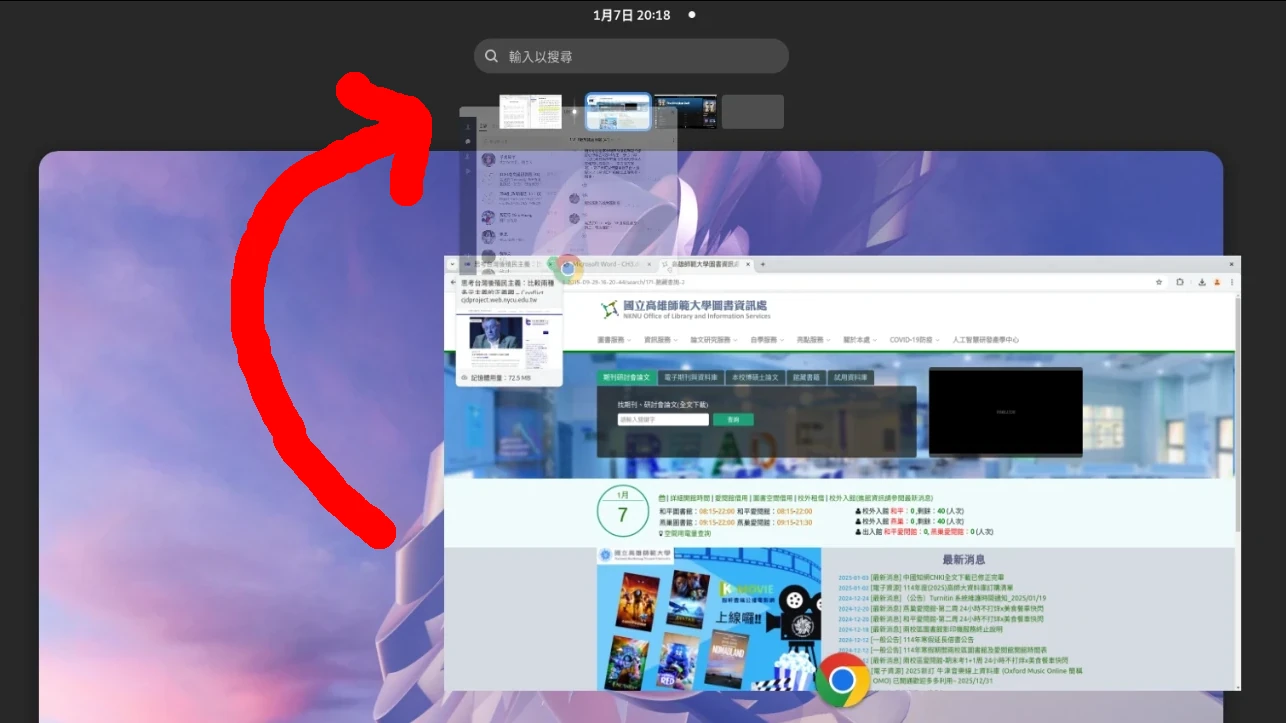Select the 電子期刊與資料庫 search tab
Viewport: 1286px width, 723px height.
(x=691, y=378)
